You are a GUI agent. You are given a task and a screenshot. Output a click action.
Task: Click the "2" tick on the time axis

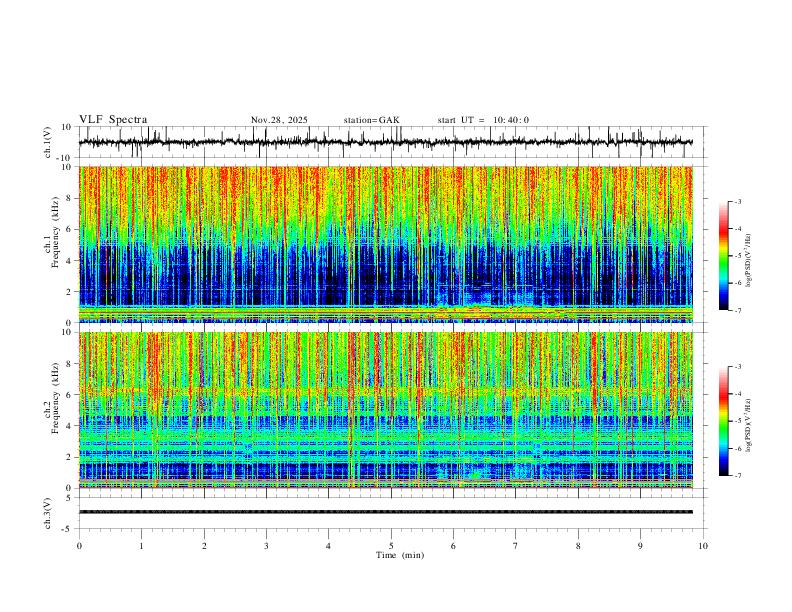(204, 546)
